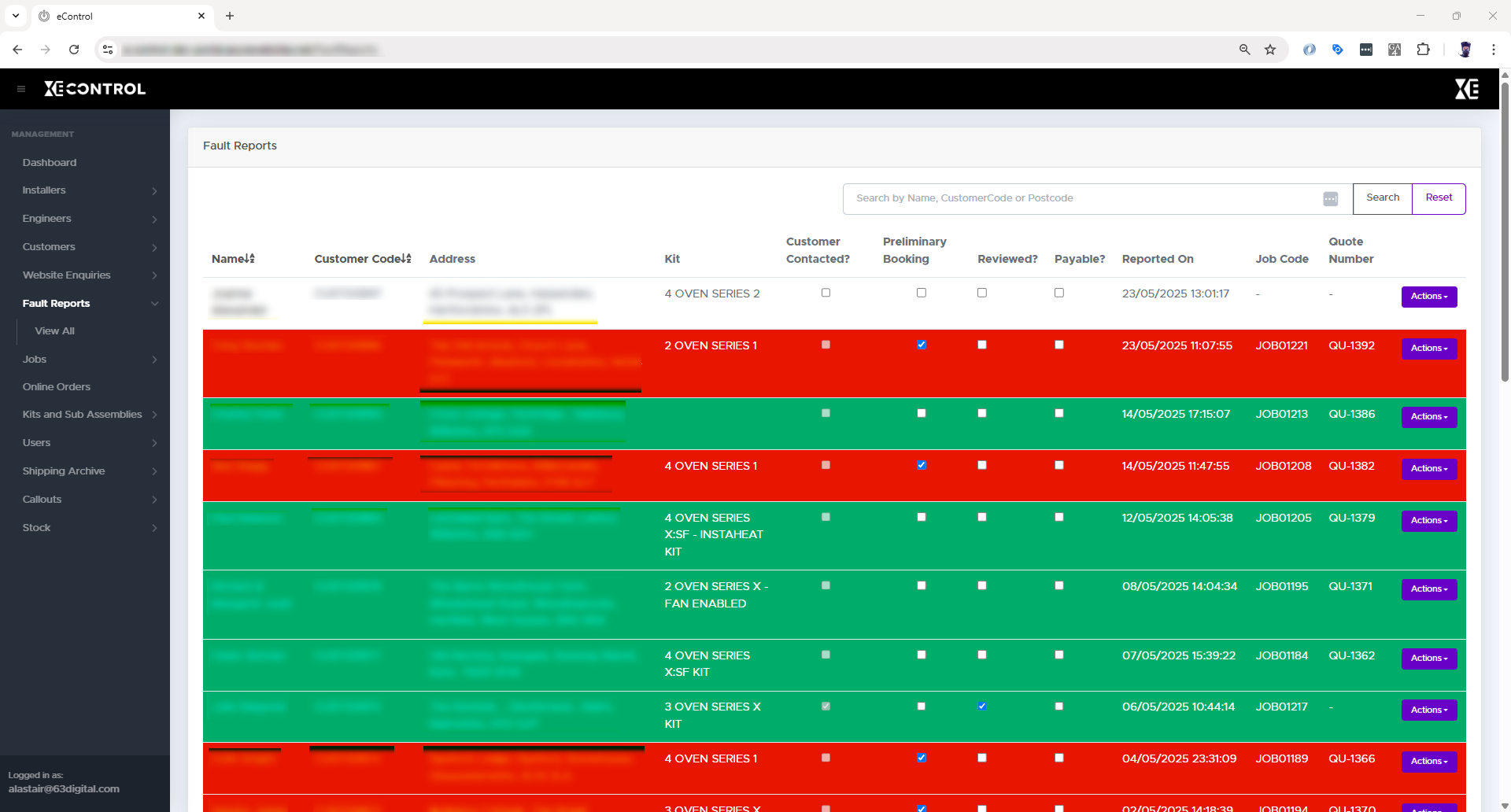Viewport: 1511px width, 812px height.
Task: Click the page vertical scrollbar thumb
Action: point(1505,232)
